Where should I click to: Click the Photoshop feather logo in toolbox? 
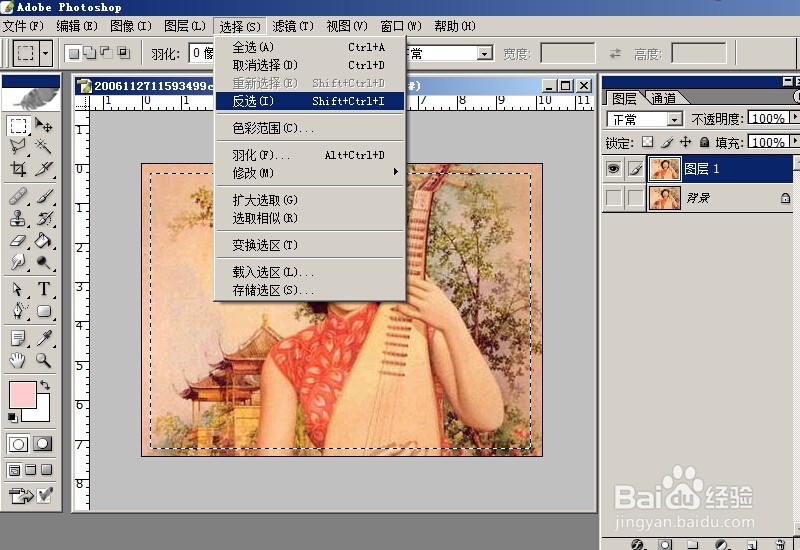(x=31, y=99)
